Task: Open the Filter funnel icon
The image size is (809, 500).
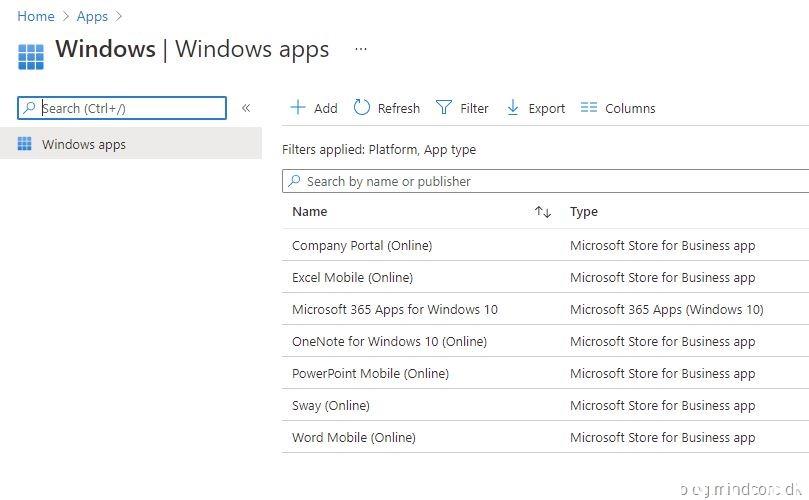Action: 444,108
